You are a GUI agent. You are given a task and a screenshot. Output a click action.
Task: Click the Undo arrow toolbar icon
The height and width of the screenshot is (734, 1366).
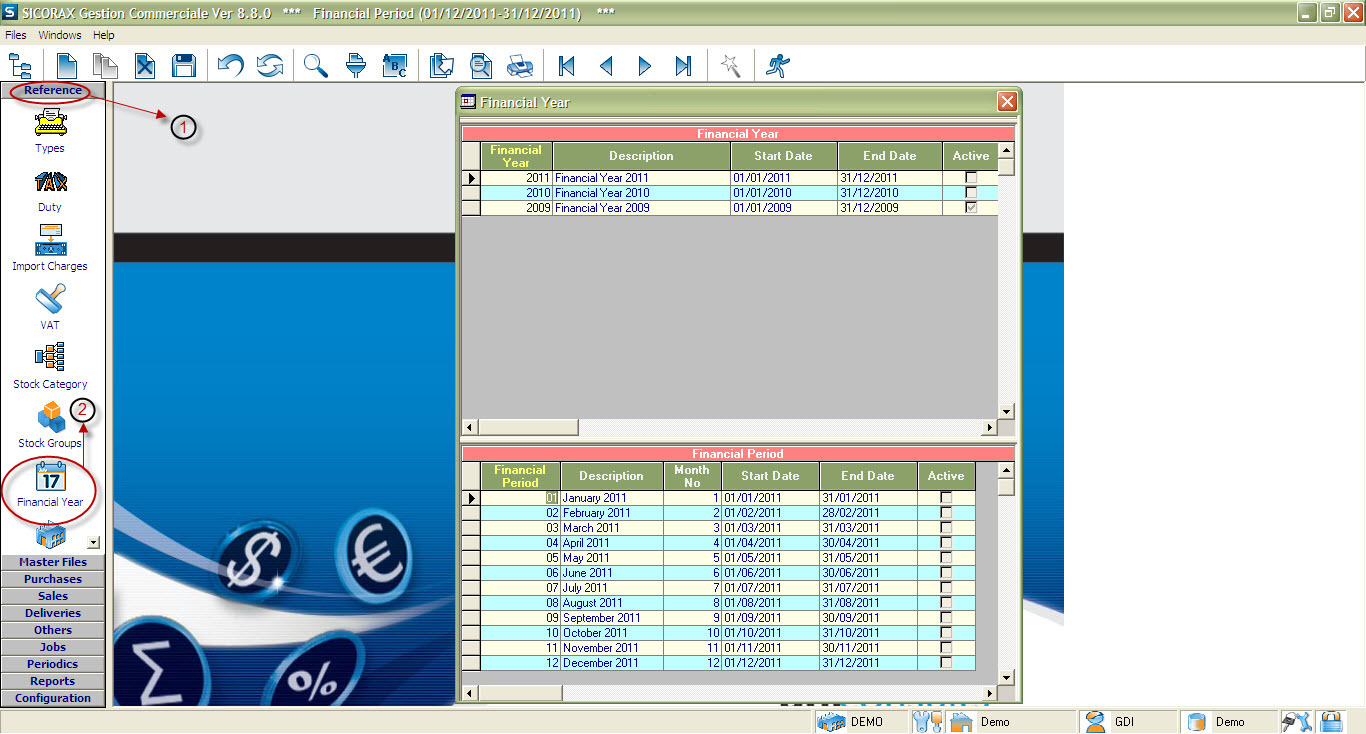point(231,66)
